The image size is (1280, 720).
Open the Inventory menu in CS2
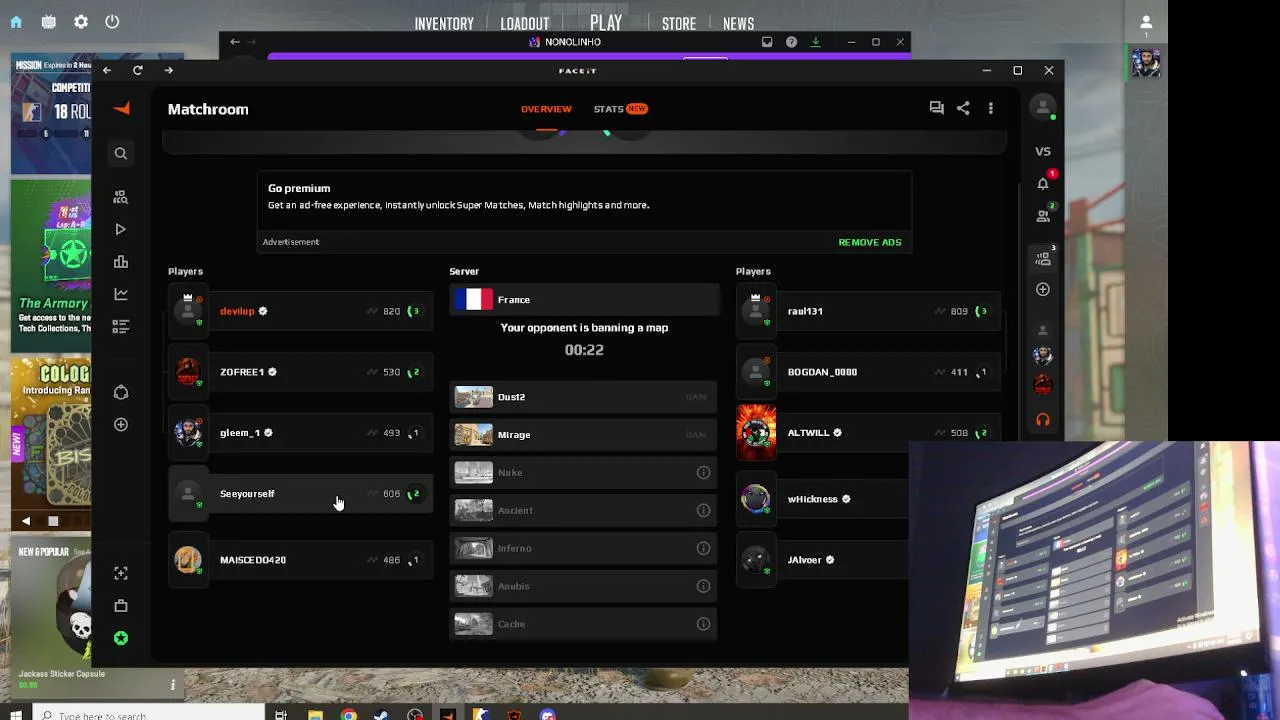[x=444, y=24]
